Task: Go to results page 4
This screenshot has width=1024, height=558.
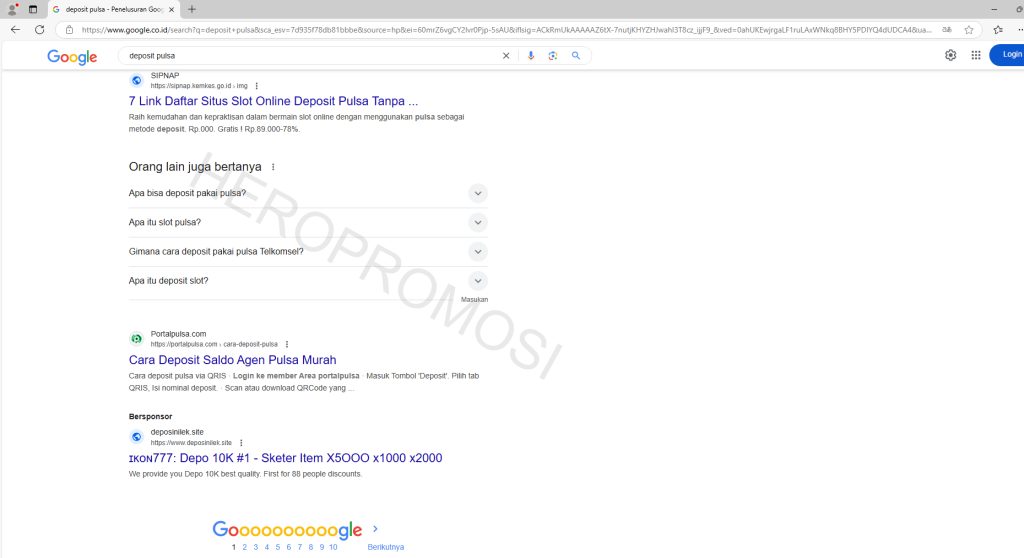Action: click(266, 547)
